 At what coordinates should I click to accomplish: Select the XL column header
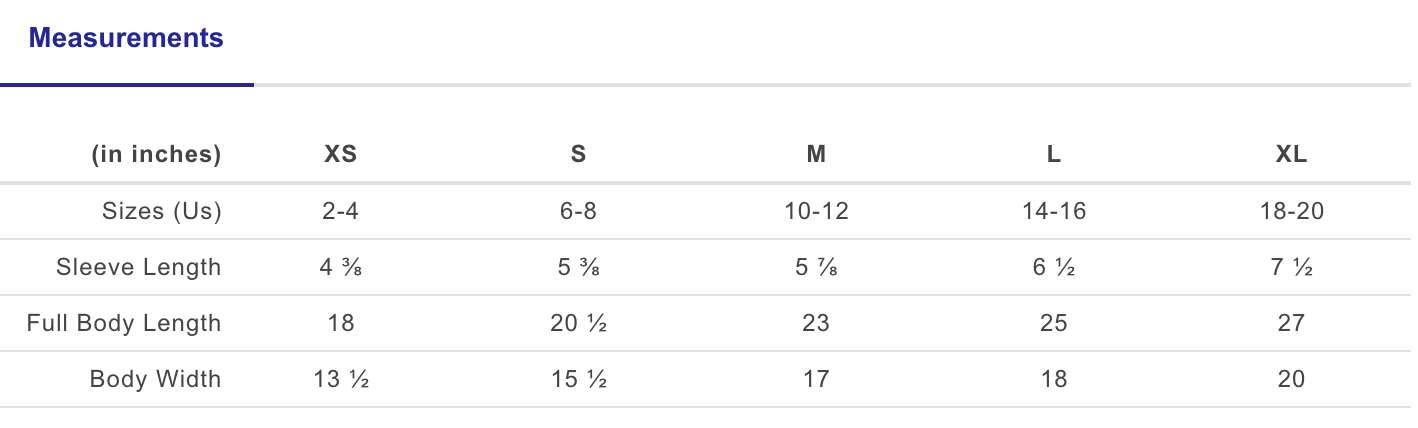click(1291, 155)
